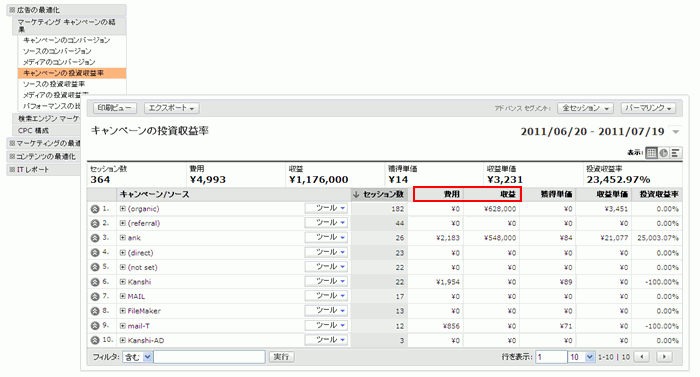Open ツール dropdown for MAIL row
Image resolution: width=700 pixels, height=377 pixels.
tap(326, 296)
